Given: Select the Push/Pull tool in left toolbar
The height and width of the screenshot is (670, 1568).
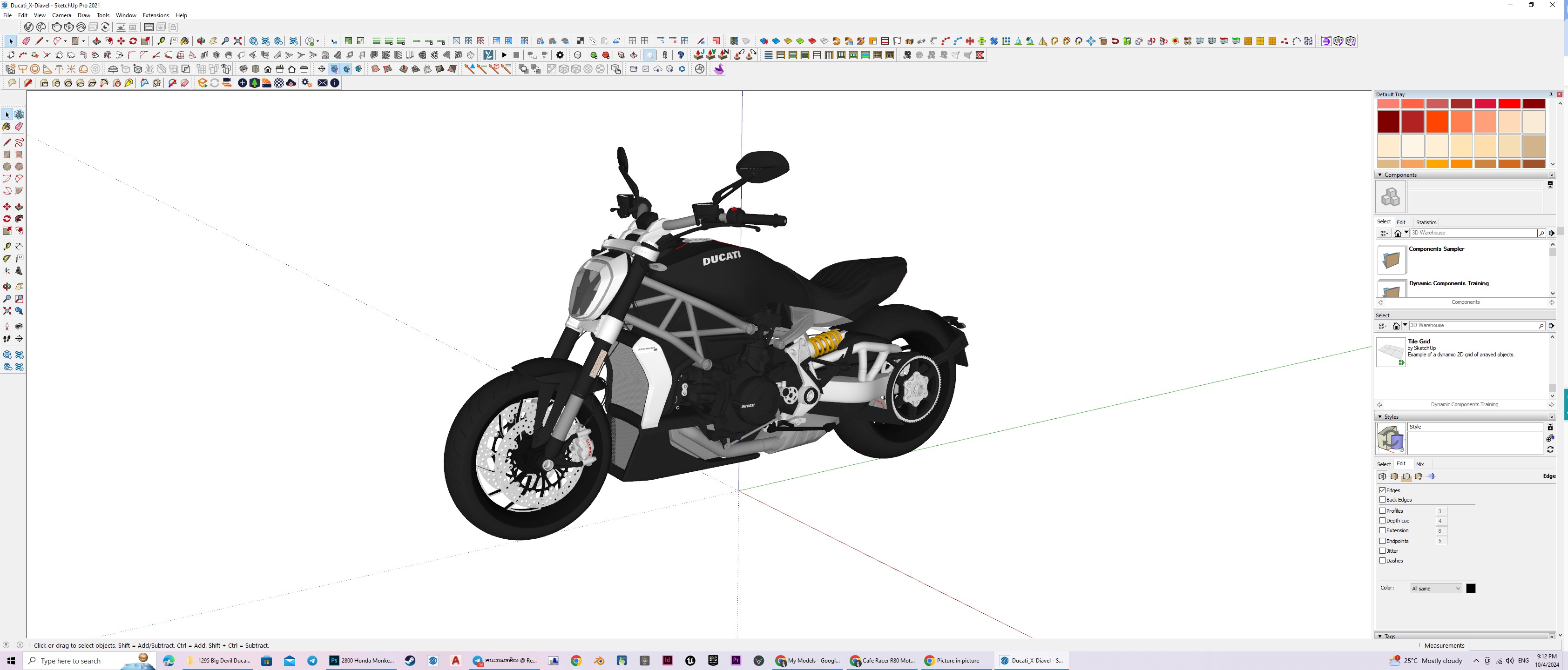Looking at the screenshot, I should click(19, 206).
